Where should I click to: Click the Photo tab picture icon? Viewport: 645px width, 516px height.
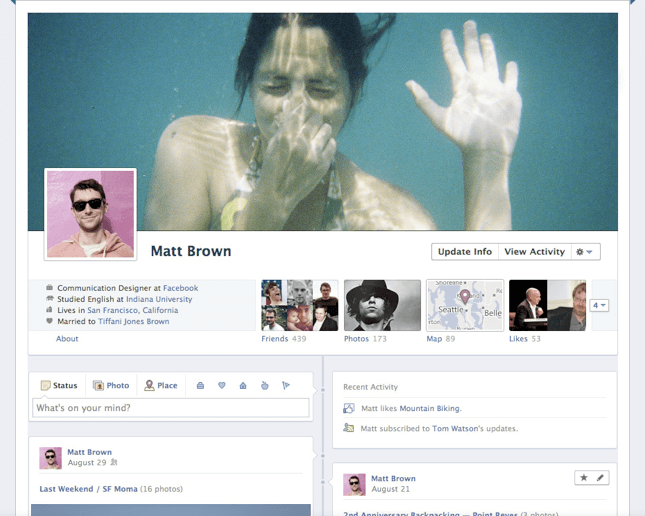point(98,386)
